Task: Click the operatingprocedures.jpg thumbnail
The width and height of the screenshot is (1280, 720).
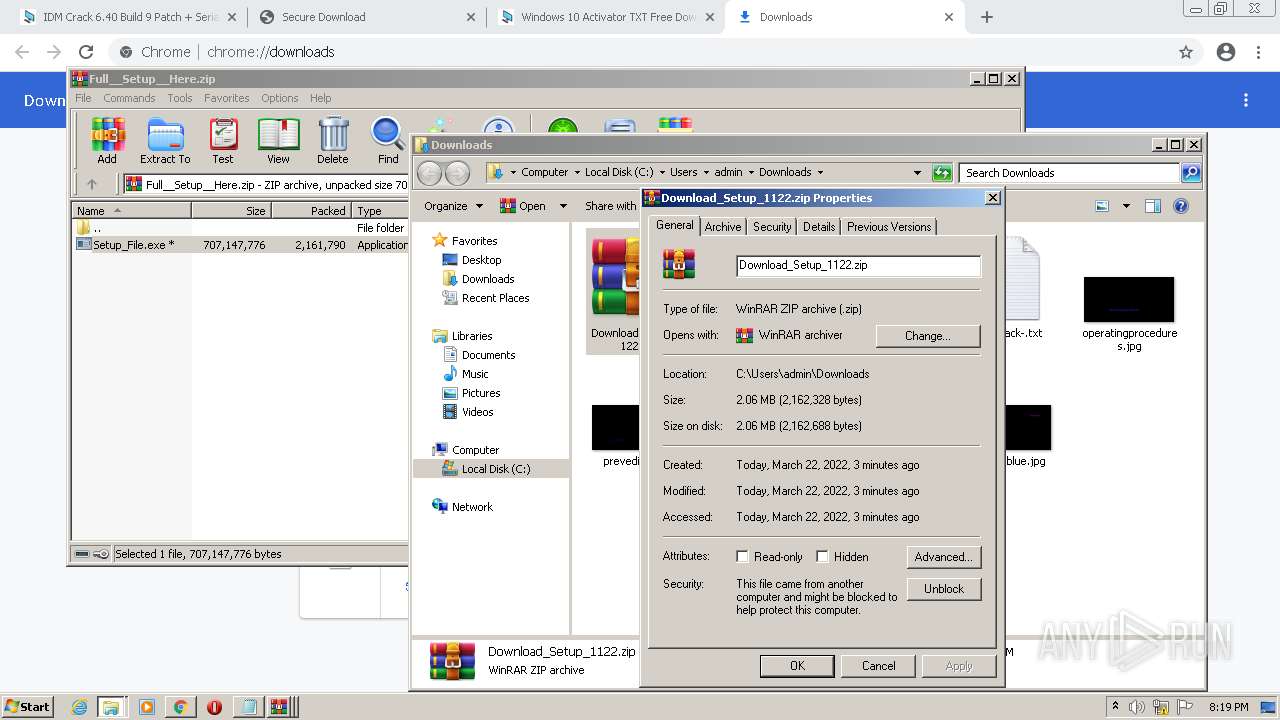Action: (1129, 300)
